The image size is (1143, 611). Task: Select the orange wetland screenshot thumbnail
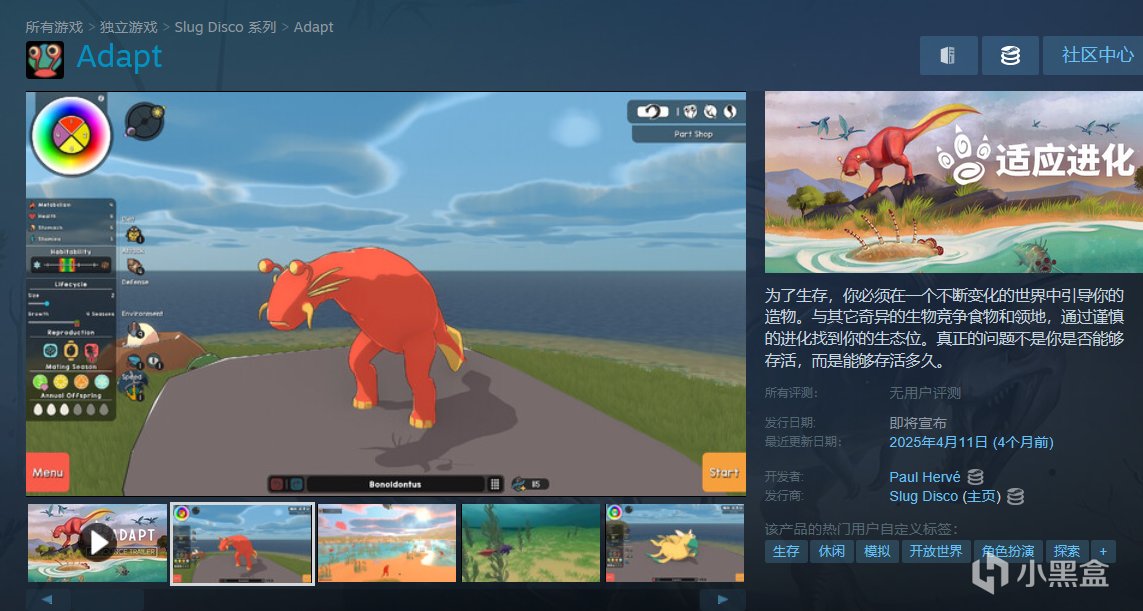tap(387, 543)
